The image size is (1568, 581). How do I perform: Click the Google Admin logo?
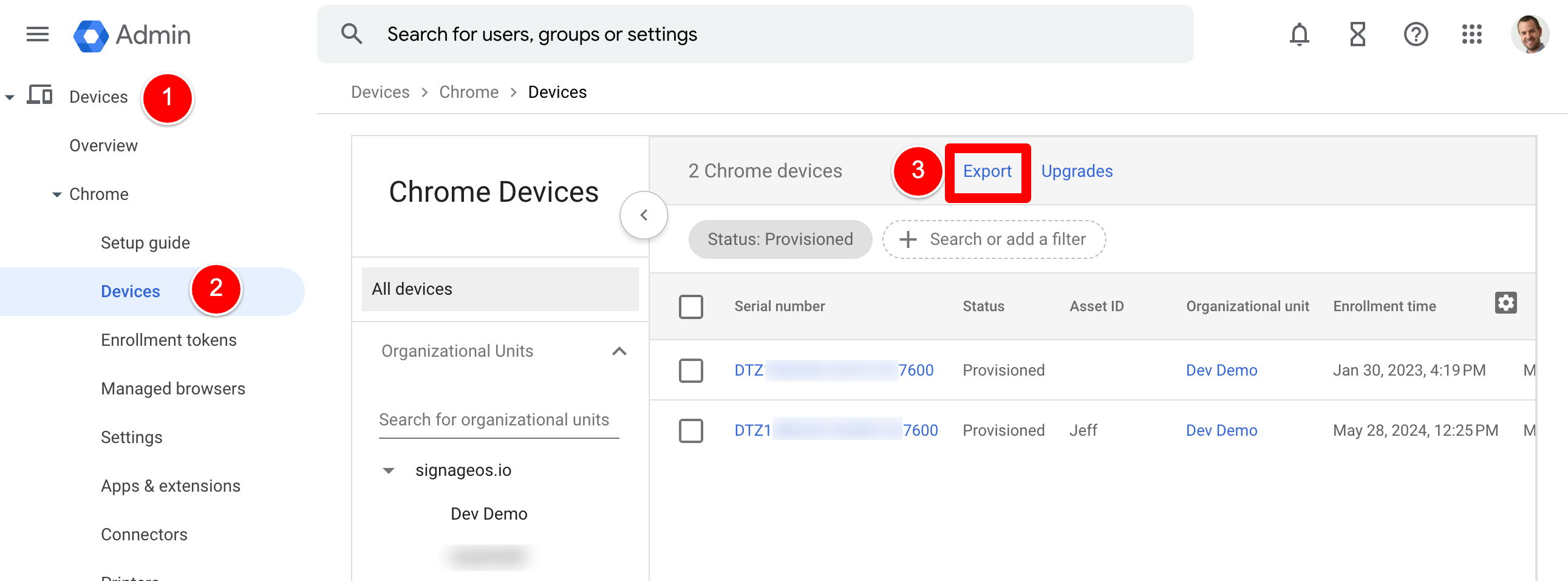click(132, 35)
